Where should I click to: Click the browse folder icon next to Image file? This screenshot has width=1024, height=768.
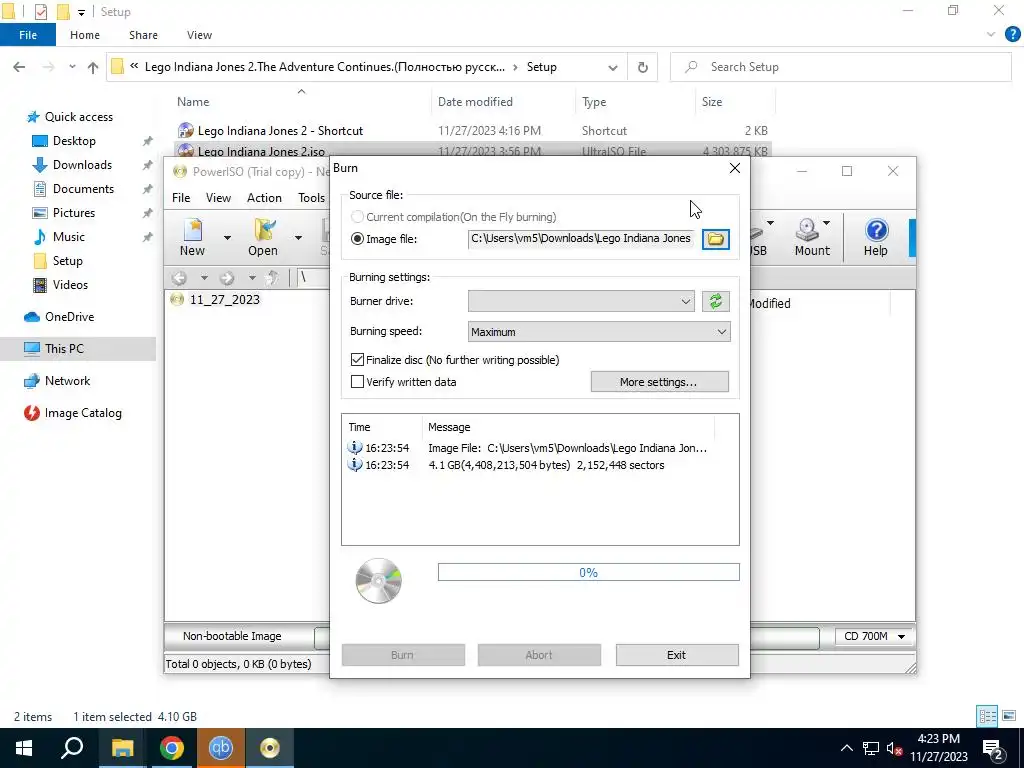click(x=715, y=239)
